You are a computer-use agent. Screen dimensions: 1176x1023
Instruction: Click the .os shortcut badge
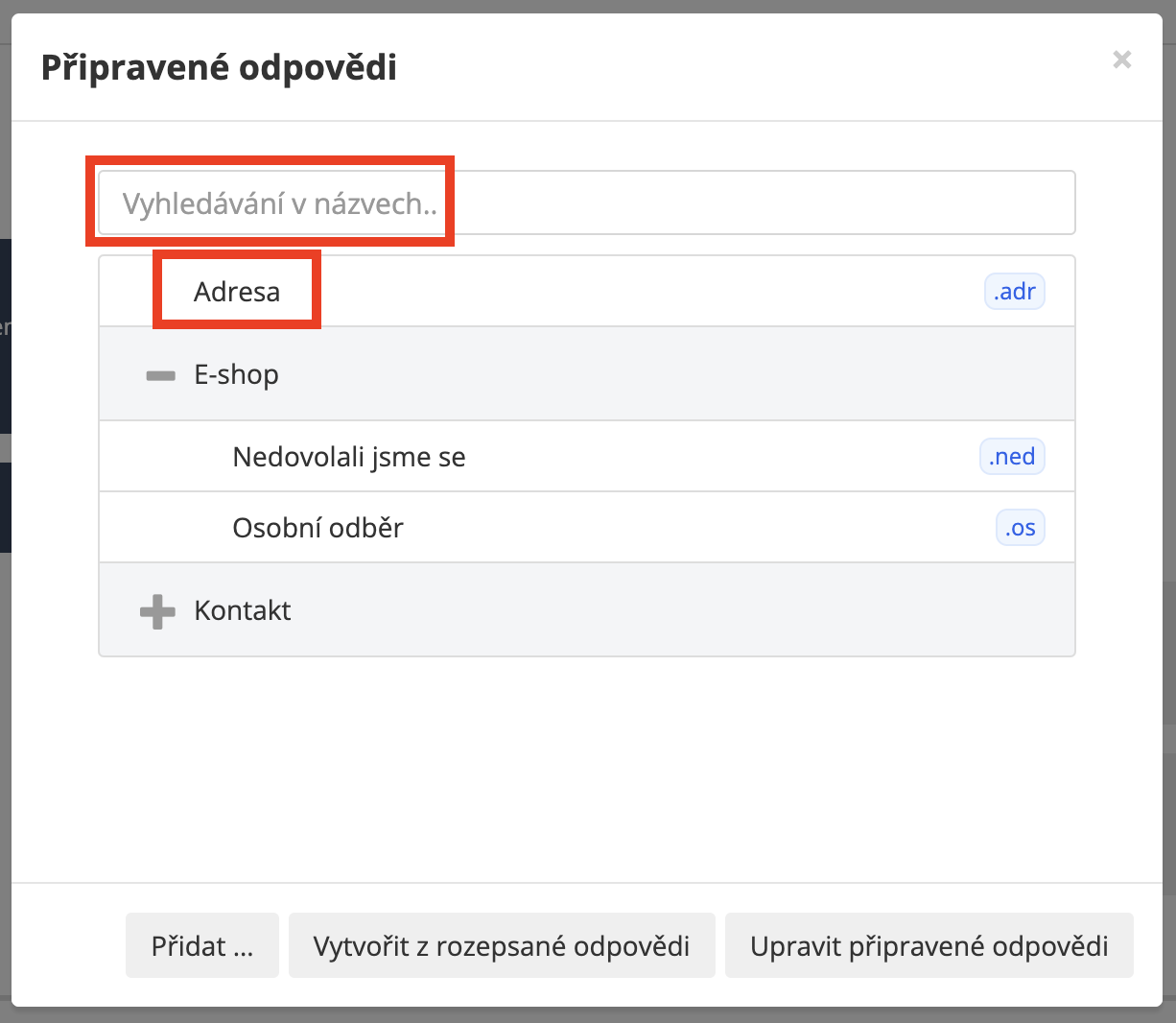(1021, 528)
